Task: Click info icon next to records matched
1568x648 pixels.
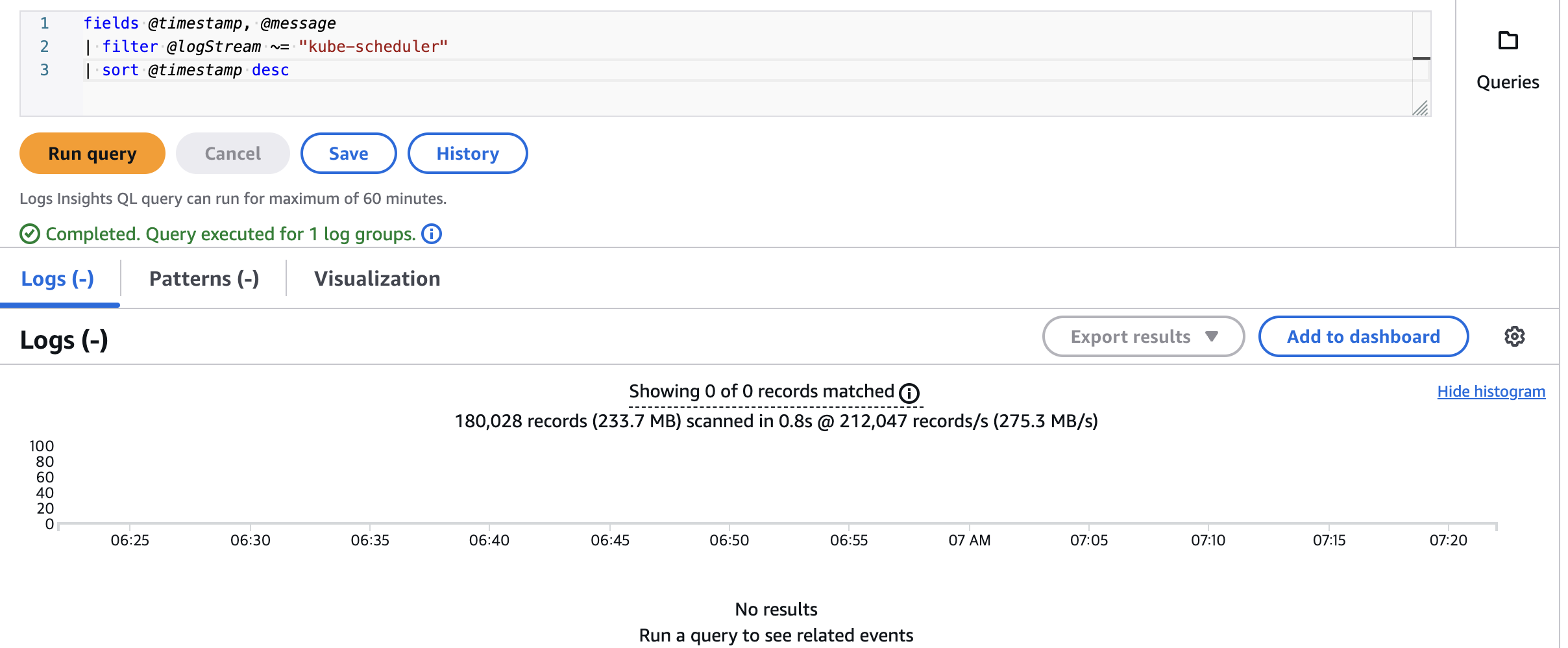Action: coord(909,393)
